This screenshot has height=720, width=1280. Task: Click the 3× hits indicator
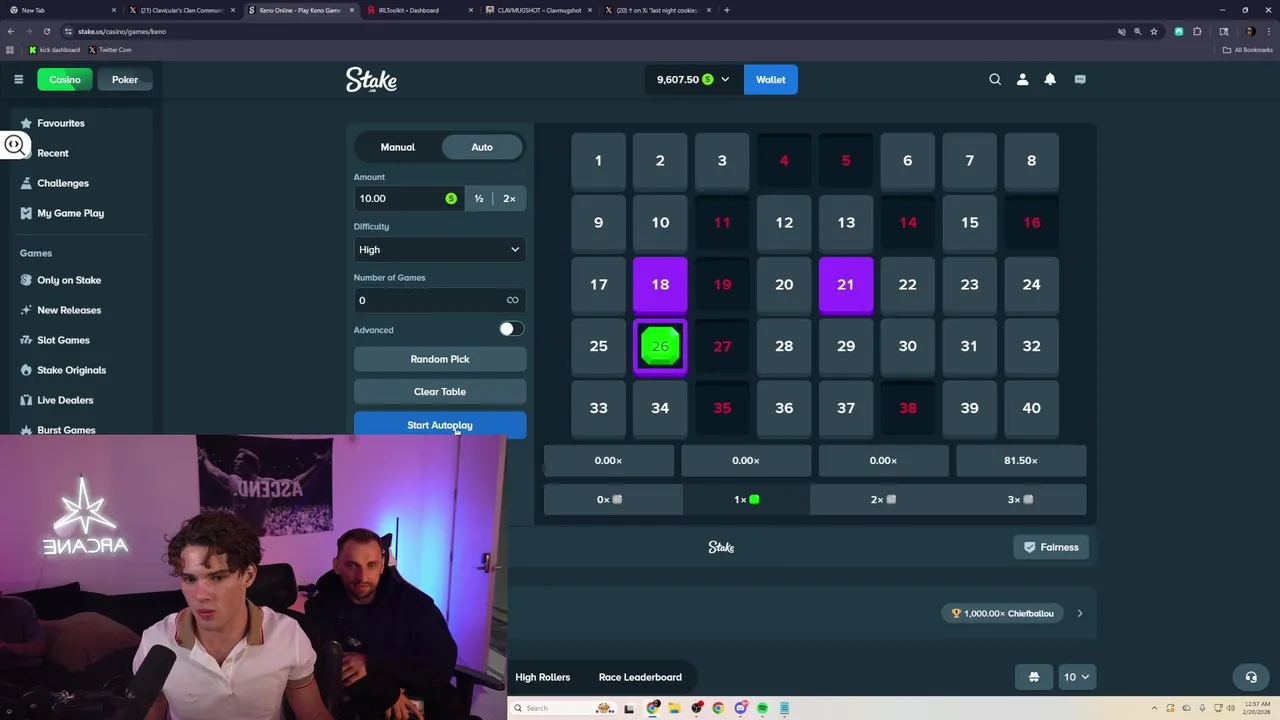(1020, 499)
